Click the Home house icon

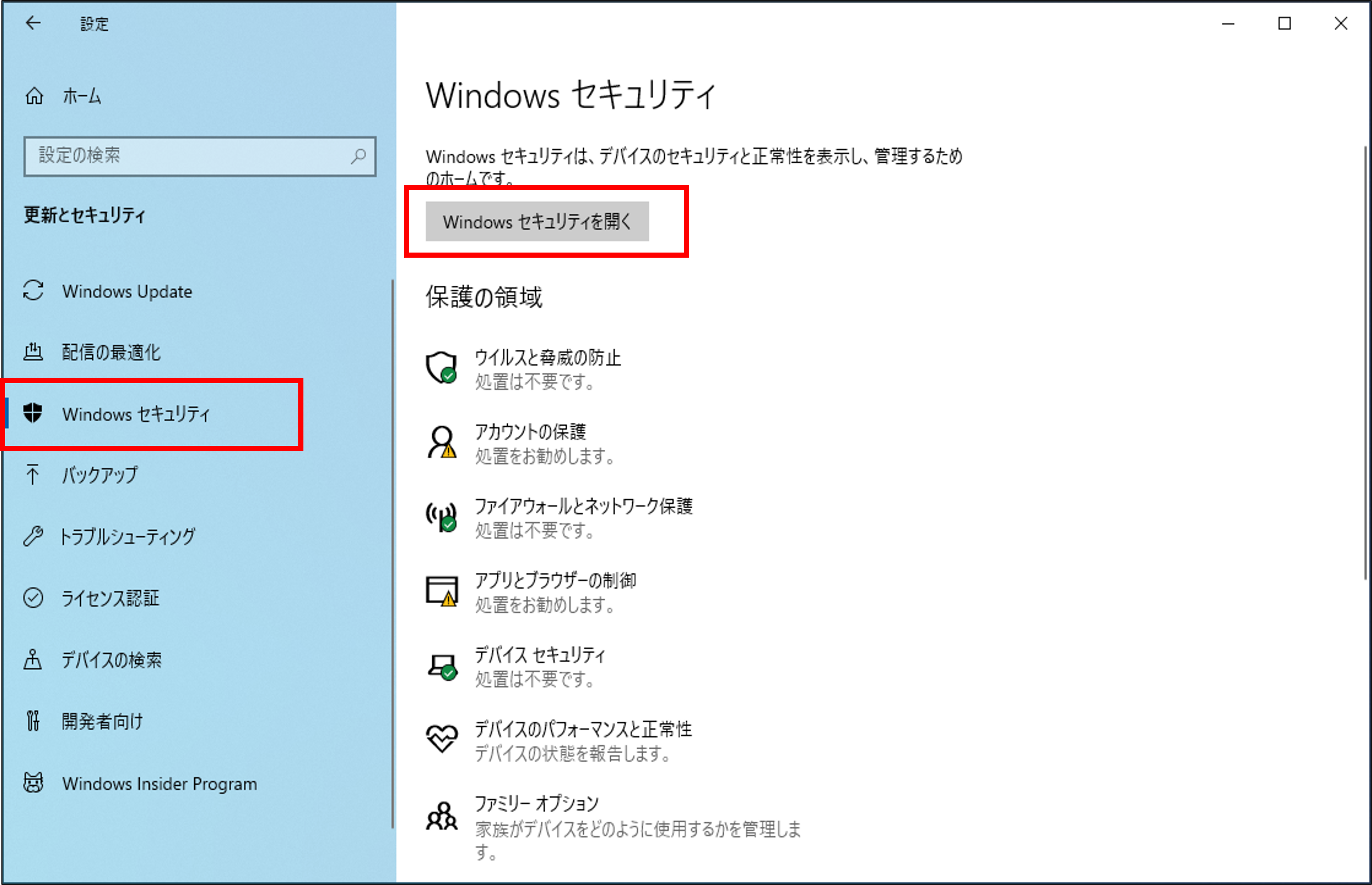click(x=34, y=96)
